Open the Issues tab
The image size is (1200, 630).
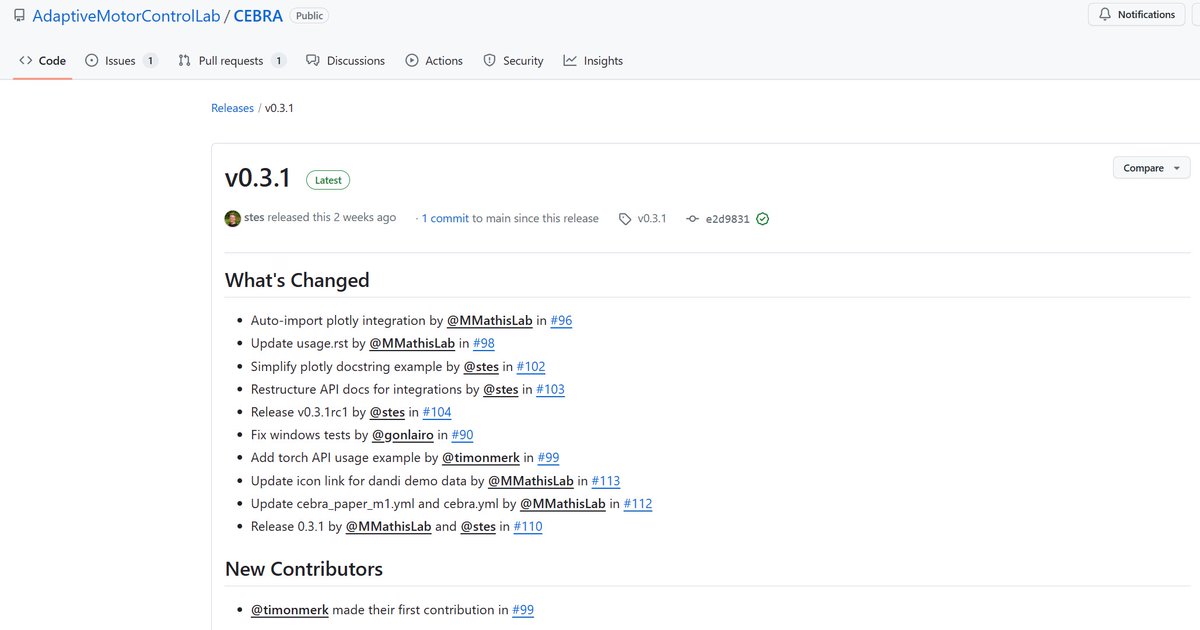point(121,61)
